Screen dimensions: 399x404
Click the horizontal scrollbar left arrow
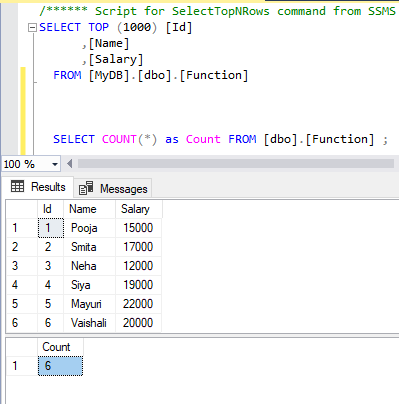pos(69,164)
